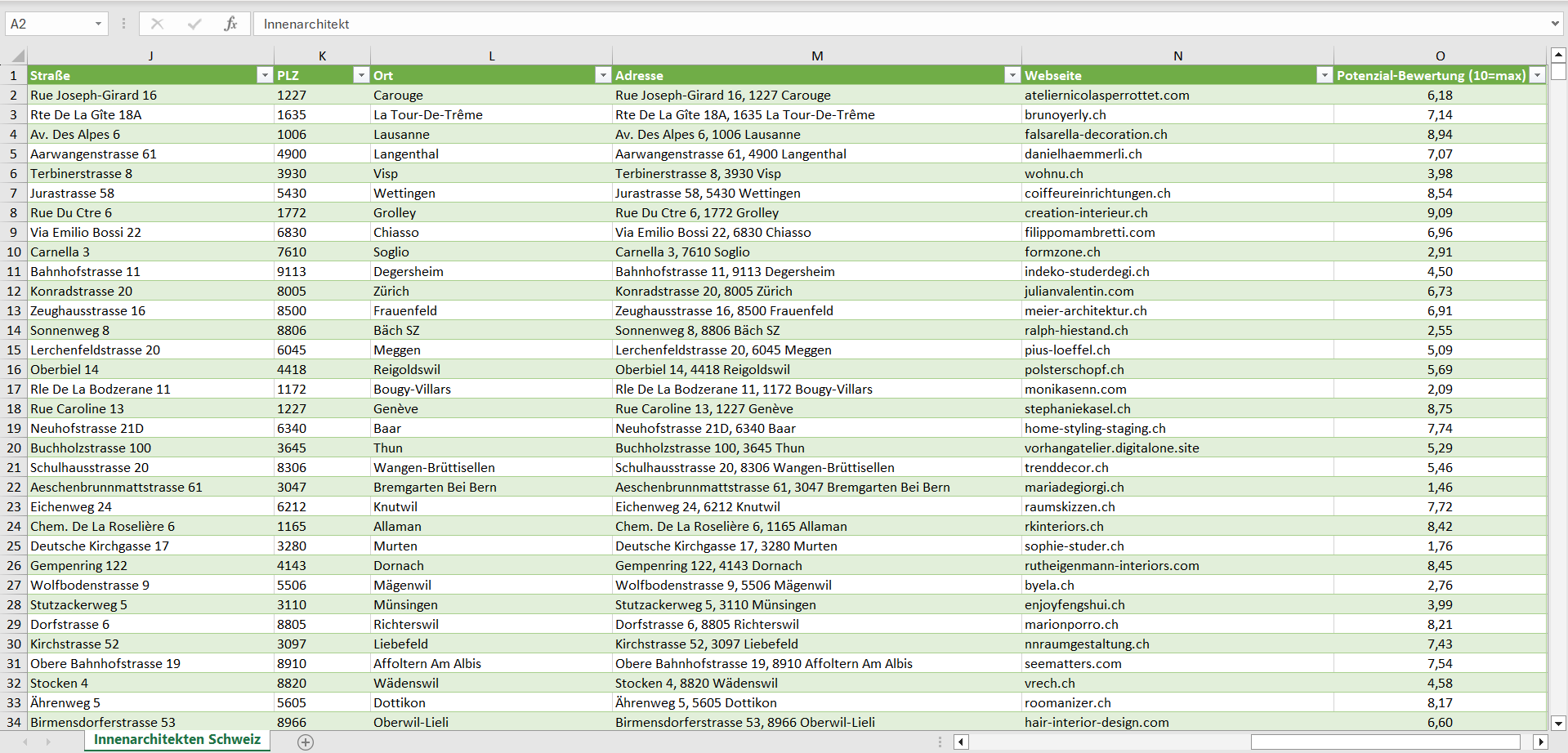The width and height of the screenshot is (1568, 753).
Task: Open the Ort column filter dropdown
Action: click(x=603, y=75)
